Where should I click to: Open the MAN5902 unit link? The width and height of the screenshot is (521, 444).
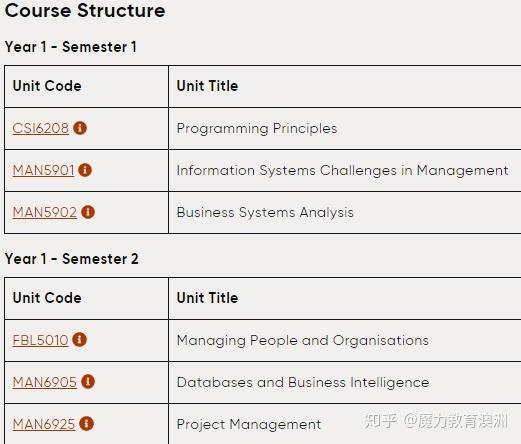(45, 212)
